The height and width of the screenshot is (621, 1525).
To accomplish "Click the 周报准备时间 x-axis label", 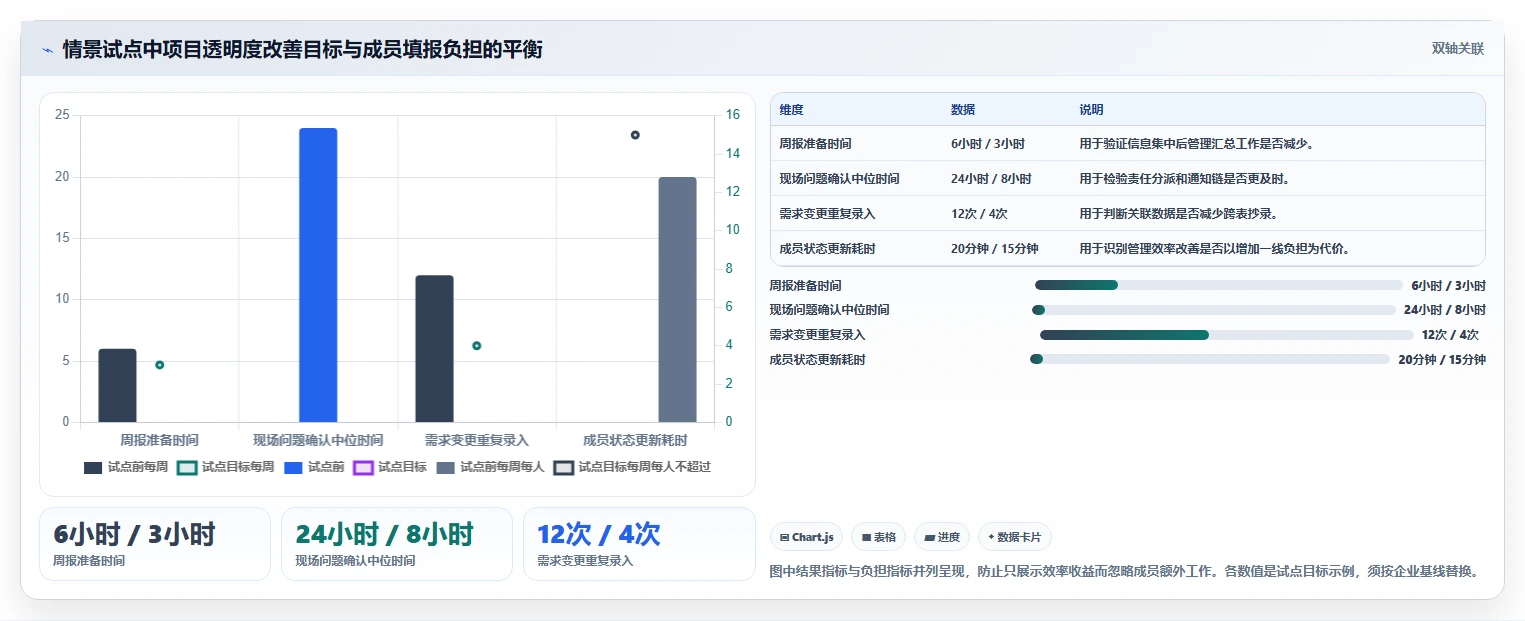I will coord(159,440).
